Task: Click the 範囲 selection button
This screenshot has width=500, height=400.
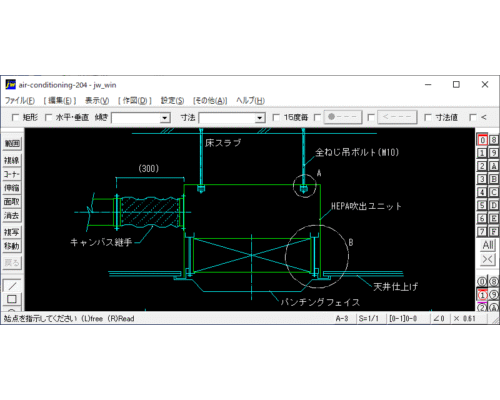Action: tap(12, 144)
